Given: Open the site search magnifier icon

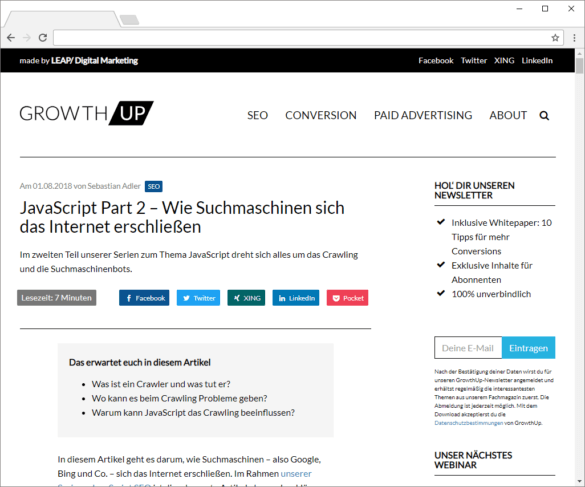Looking at the screenshot, I should [544, 116].
